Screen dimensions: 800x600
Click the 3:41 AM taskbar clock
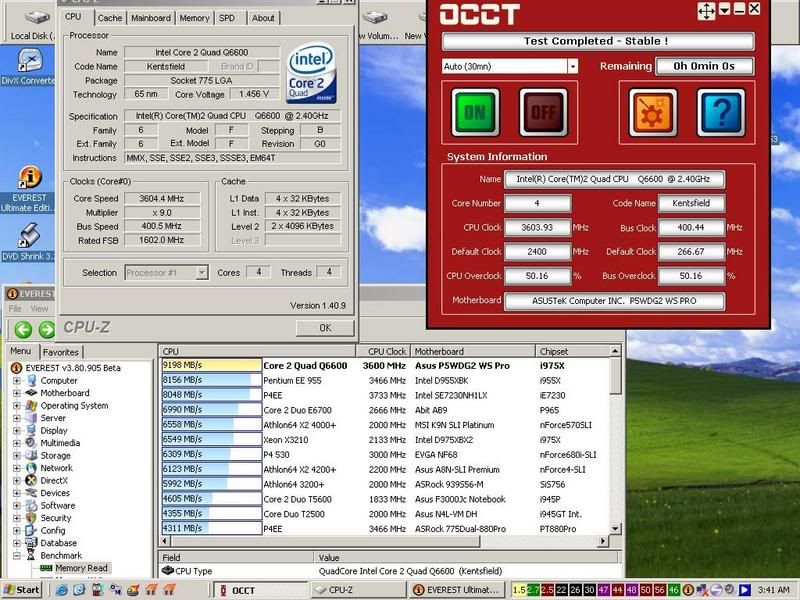[x=773, y=590]
